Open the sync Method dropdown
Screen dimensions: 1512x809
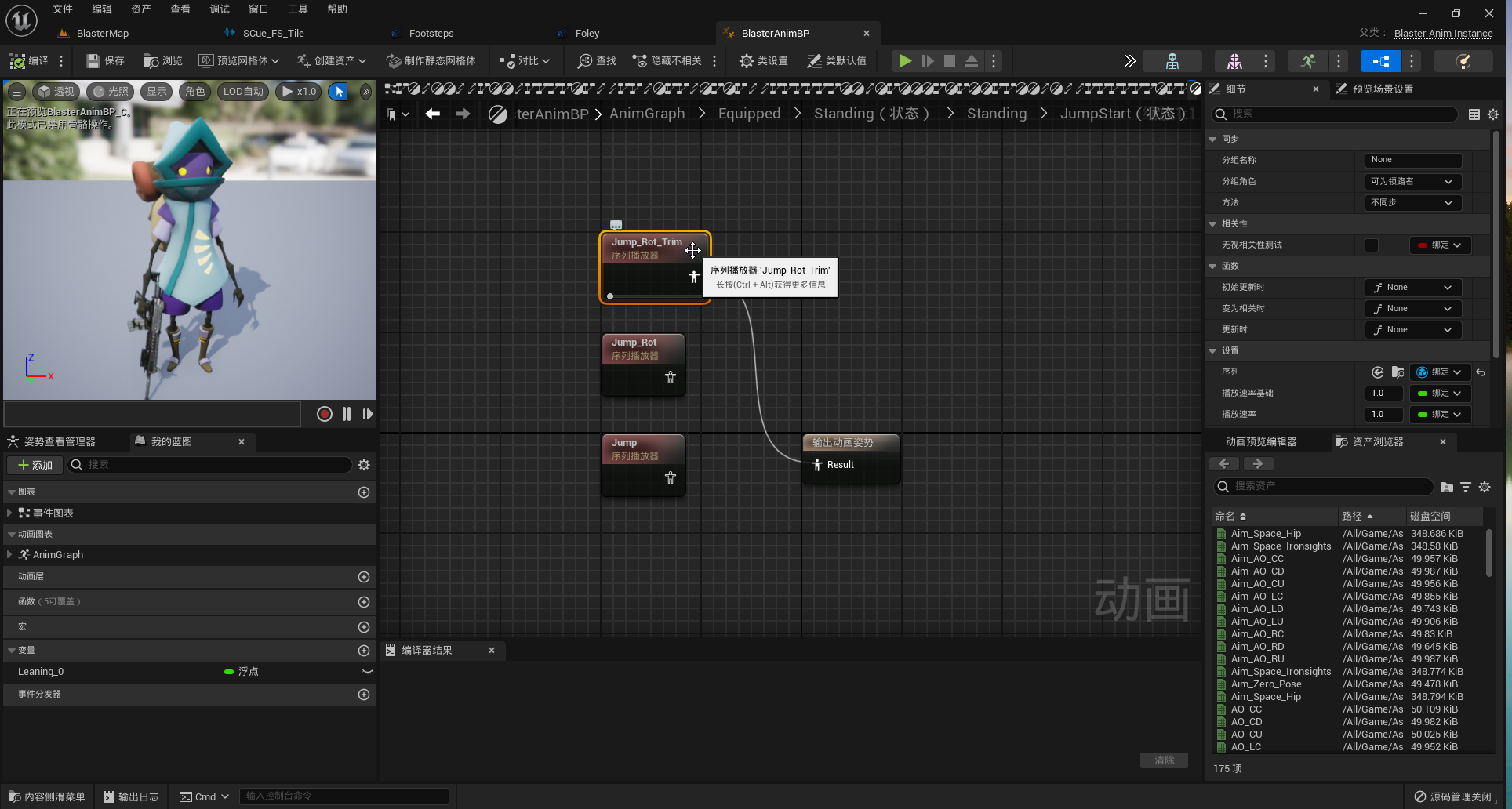tap(1412, 202)
